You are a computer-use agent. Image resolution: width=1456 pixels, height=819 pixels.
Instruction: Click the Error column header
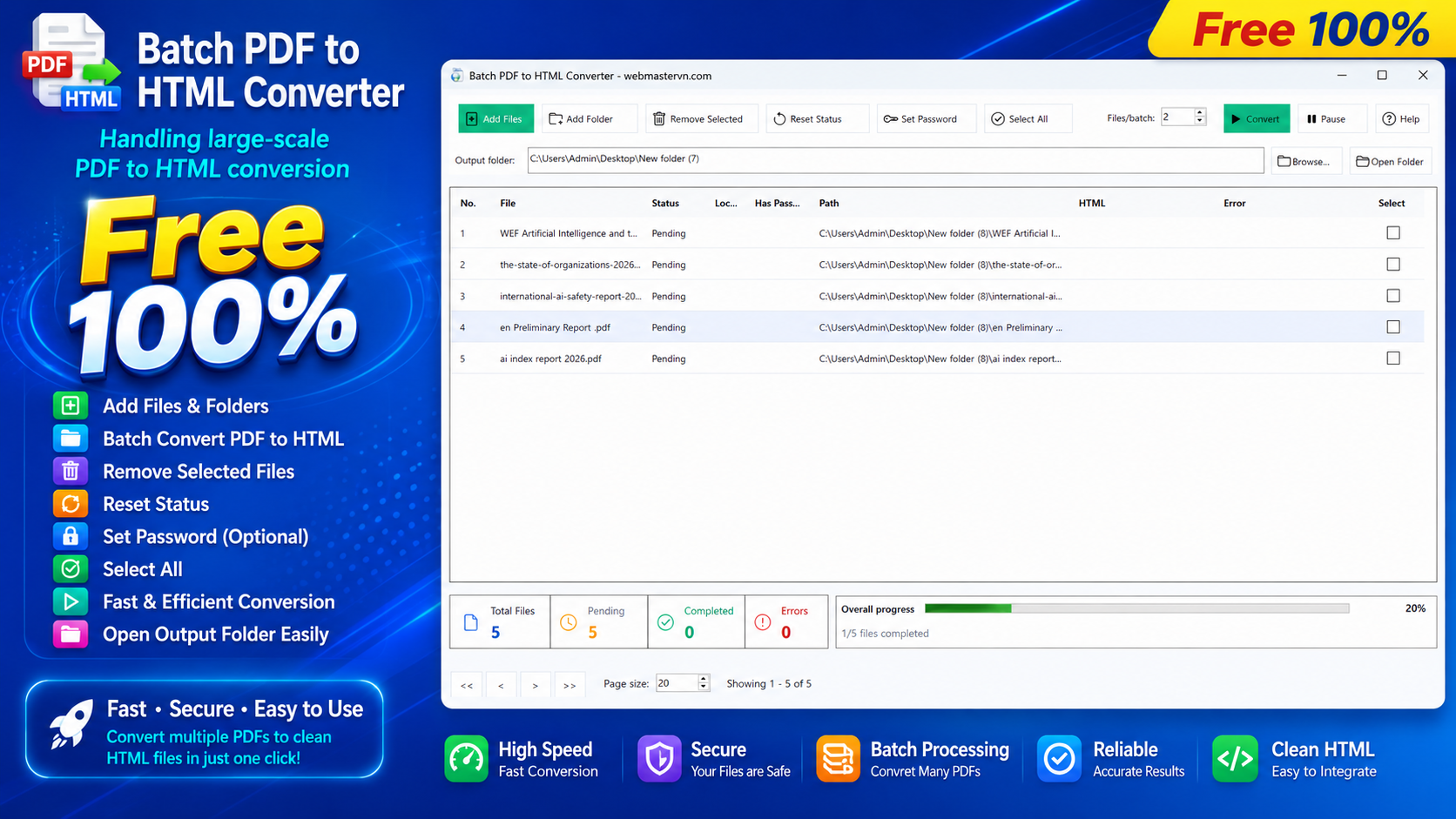[1234, 203]
